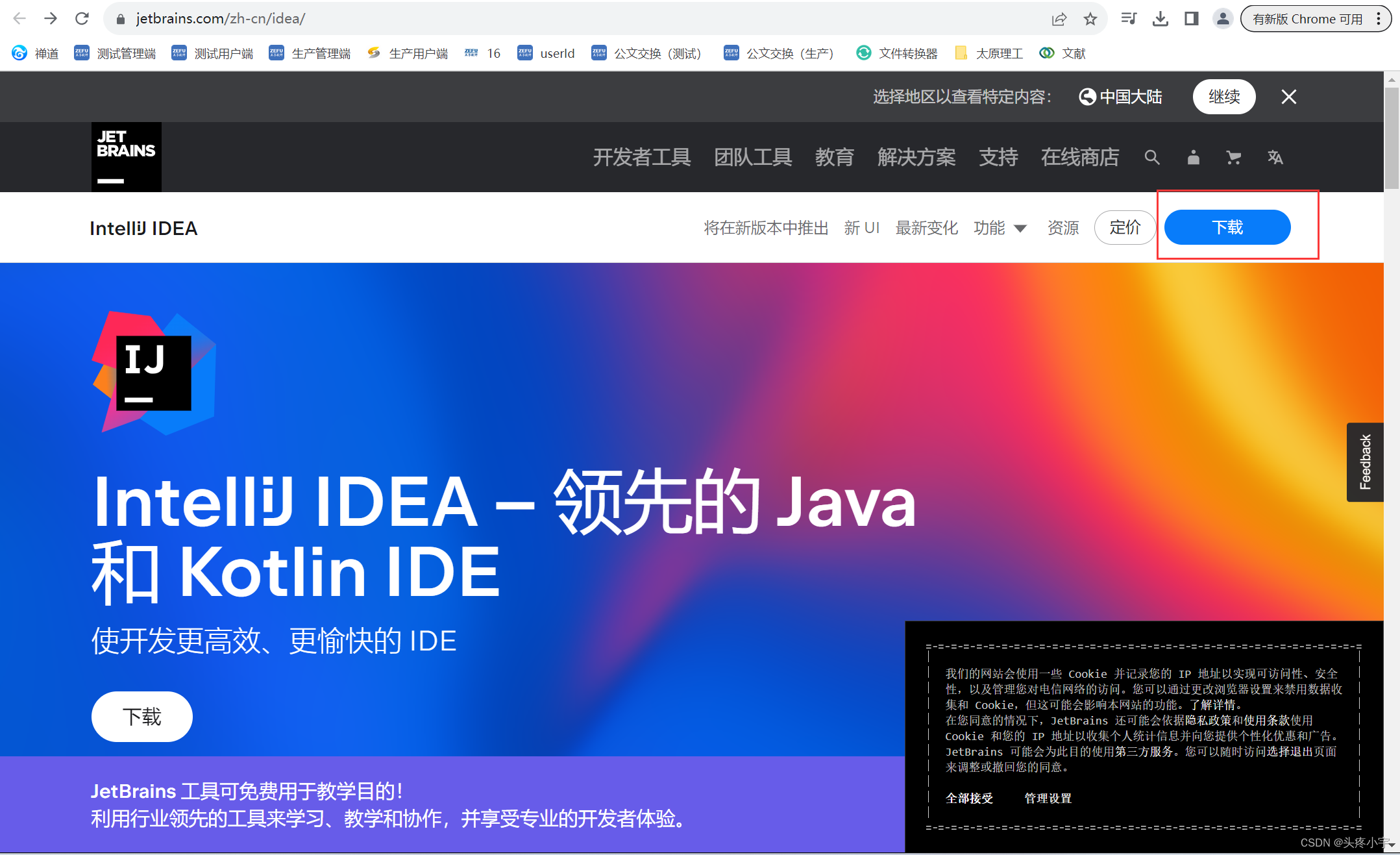1400x855 pixels.
Task: Expand the 功能 dropdown
Action: point(1000,228)
